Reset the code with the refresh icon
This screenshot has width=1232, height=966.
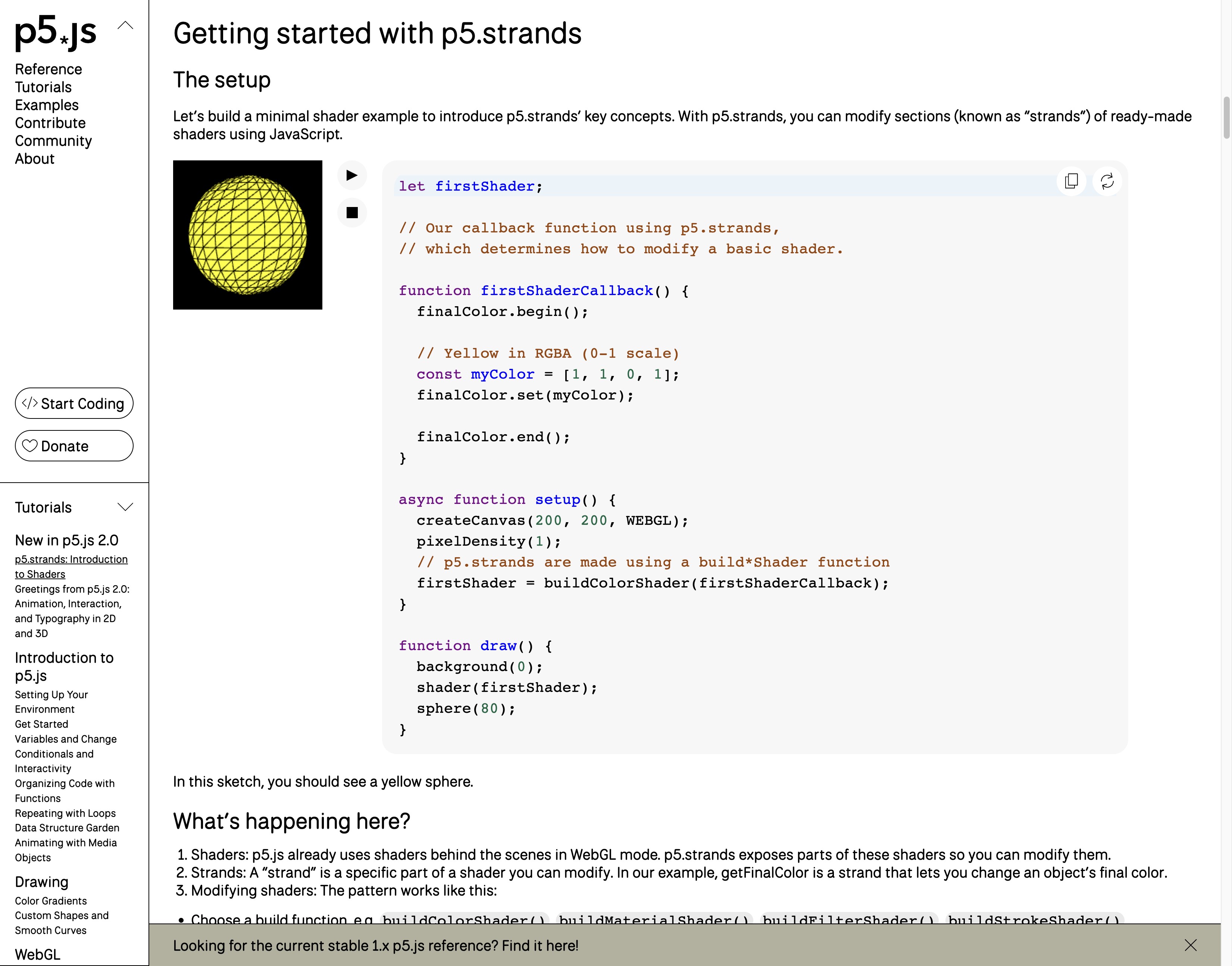[1107, 181]
